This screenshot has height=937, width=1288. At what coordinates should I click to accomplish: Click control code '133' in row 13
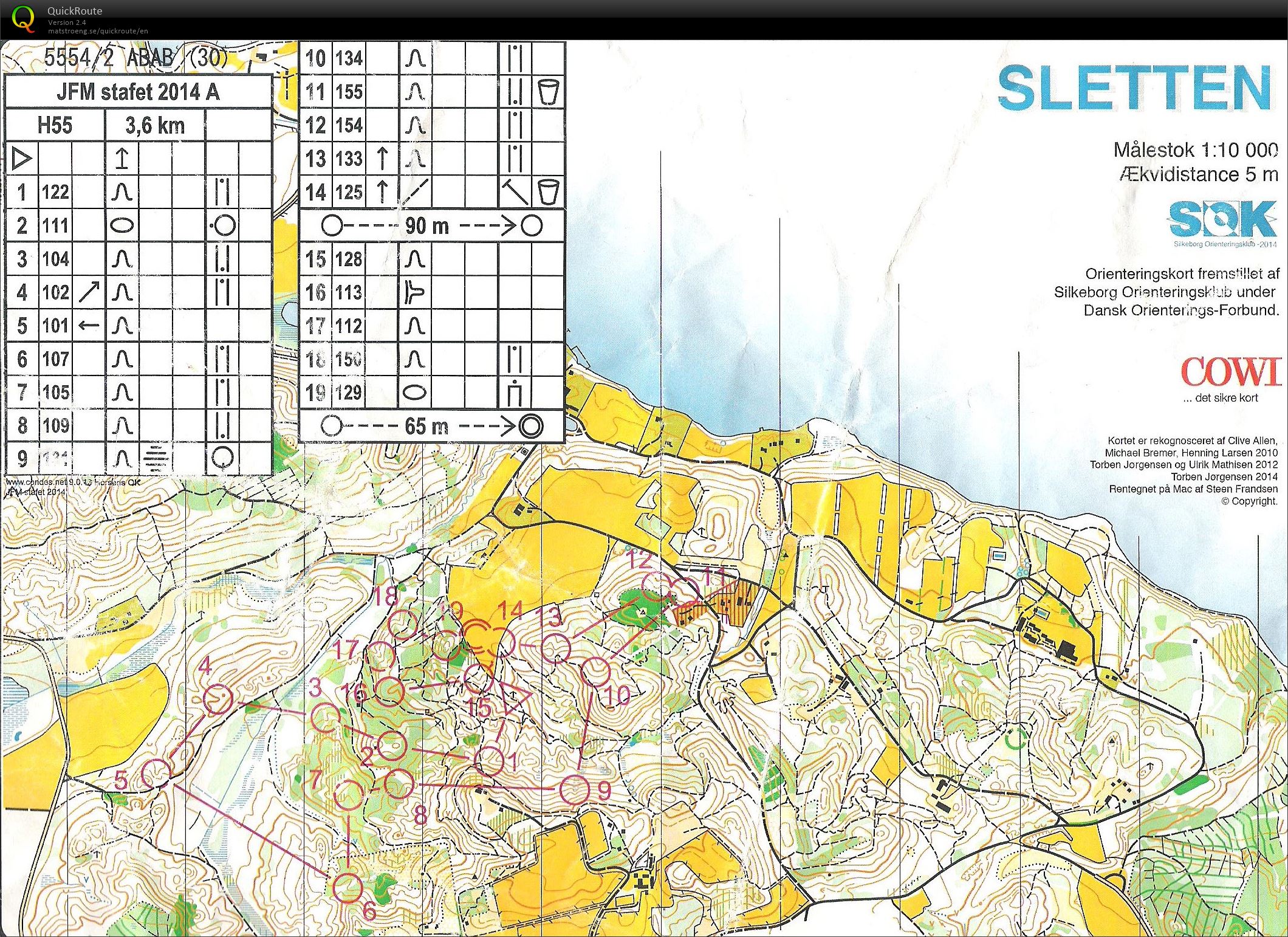[x=349, y=159]
